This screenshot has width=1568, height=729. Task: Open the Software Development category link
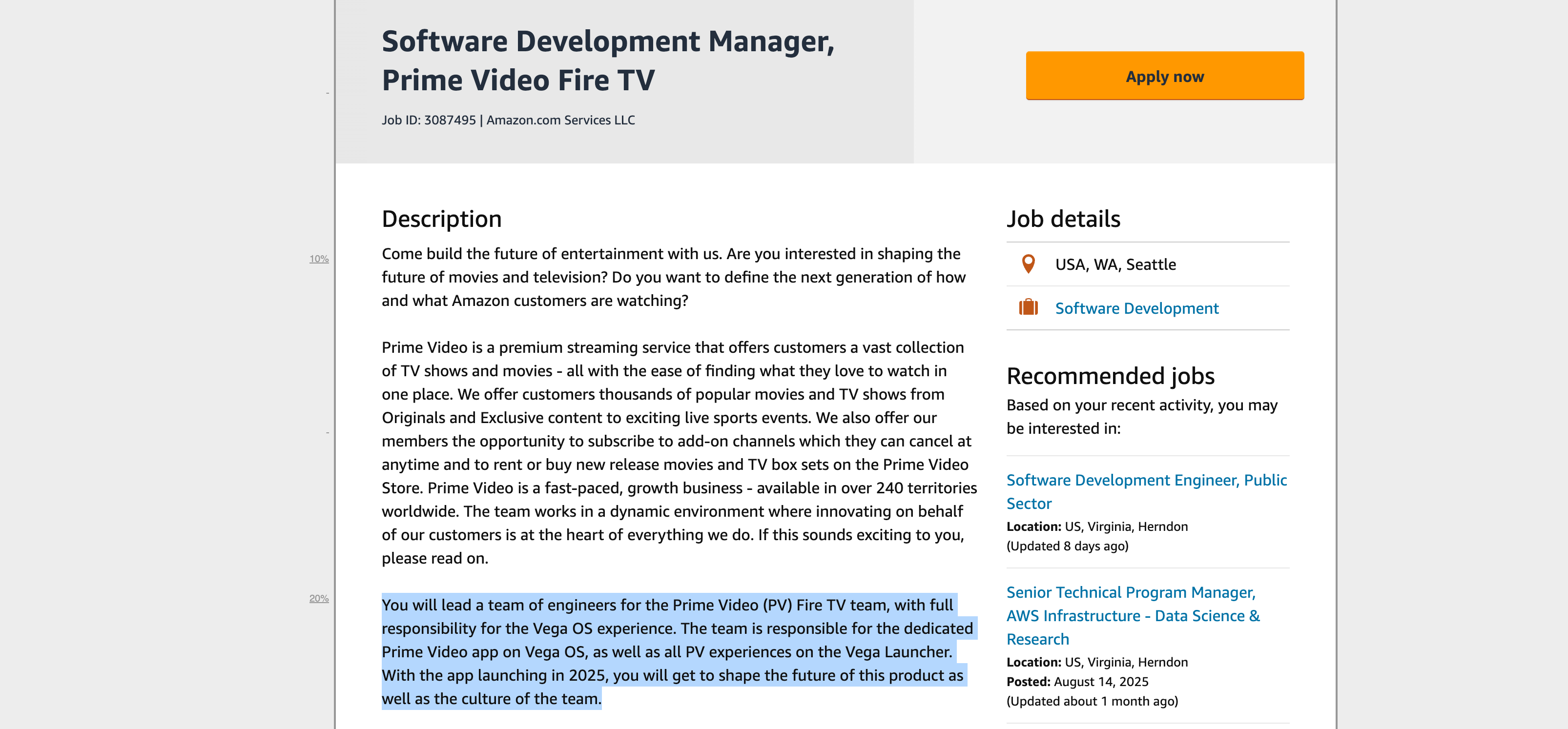[1136, 308]
